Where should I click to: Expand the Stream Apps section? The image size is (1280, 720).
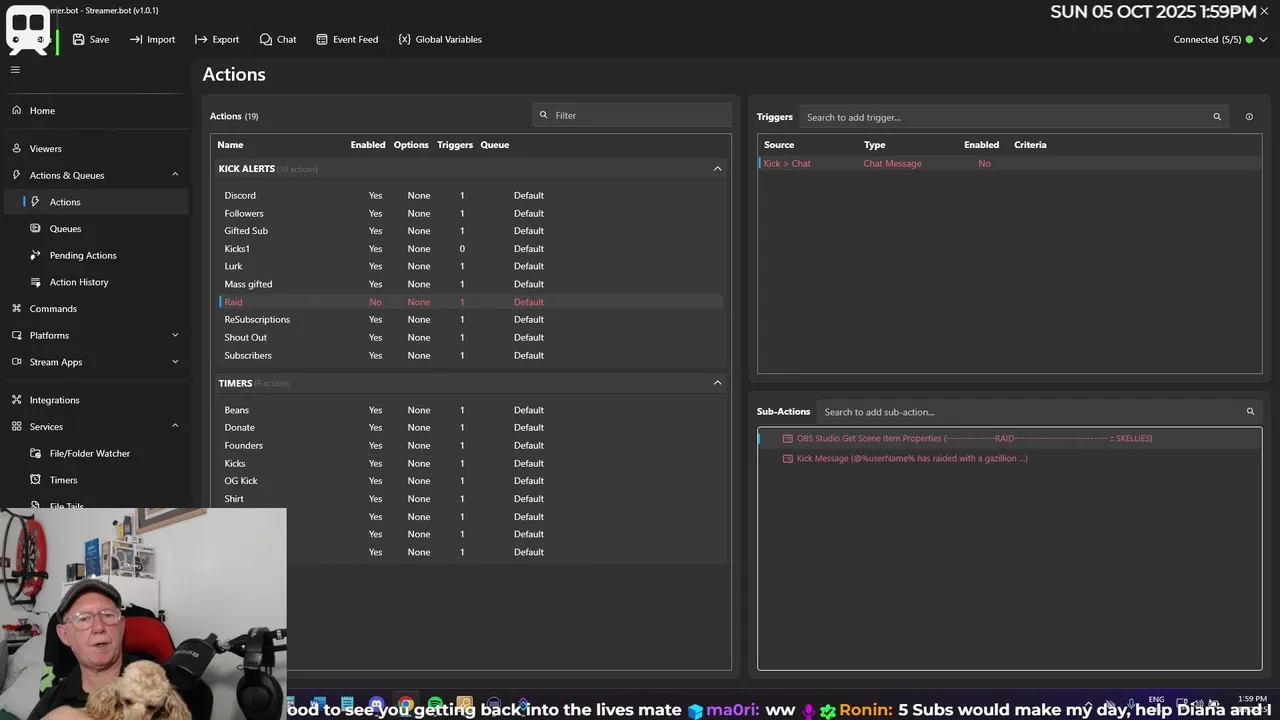click(95, 362)
